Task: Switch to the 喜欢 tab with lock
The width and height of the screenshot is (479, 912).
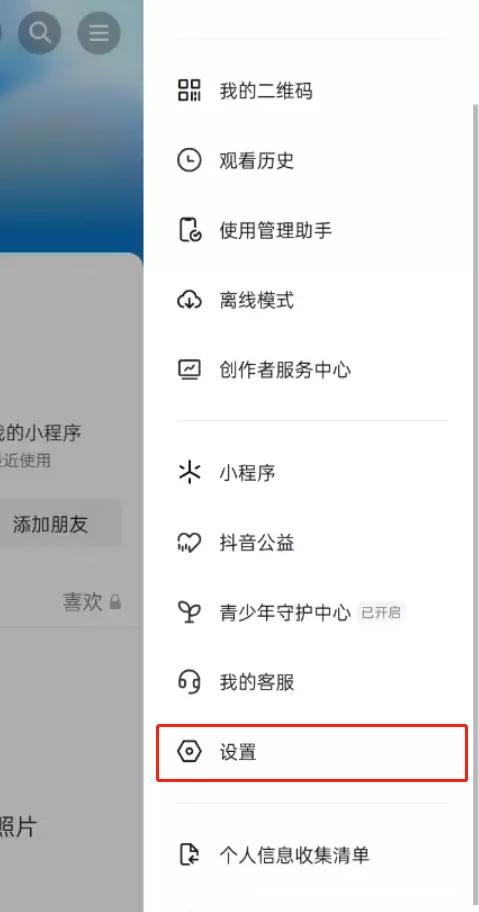Action: pyautogui.click(x=92, y=601)
